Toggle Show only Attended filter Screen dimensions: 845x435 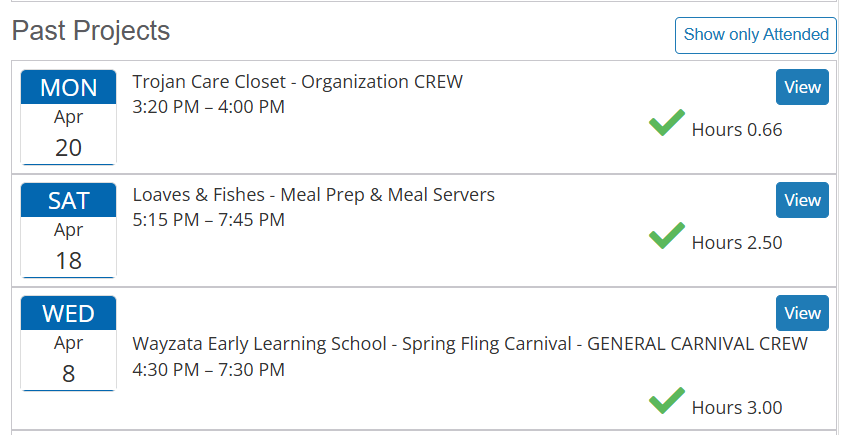pos(755,35)
